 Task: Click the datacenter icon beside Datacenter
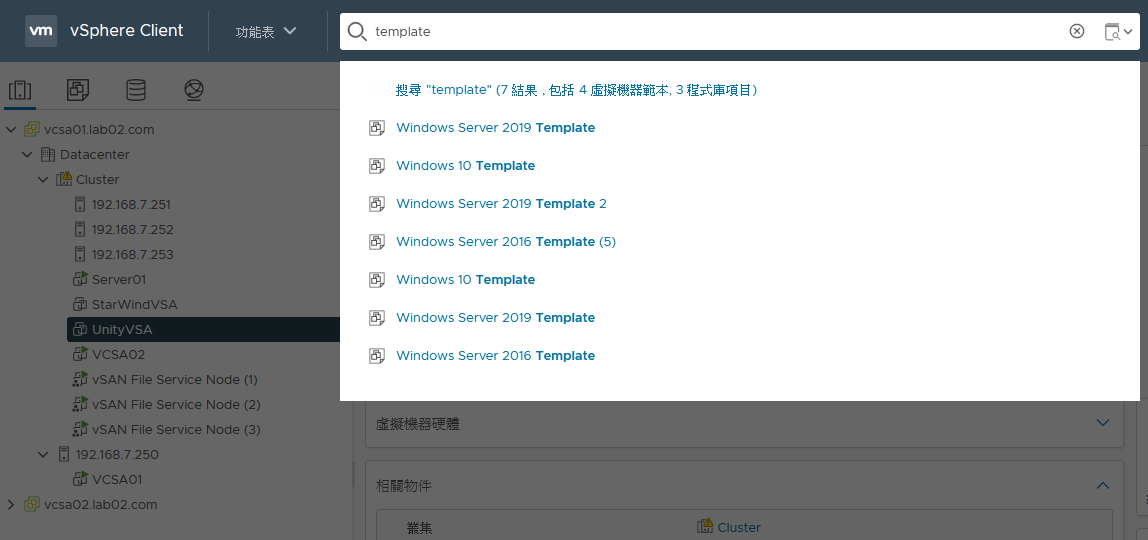48,154
